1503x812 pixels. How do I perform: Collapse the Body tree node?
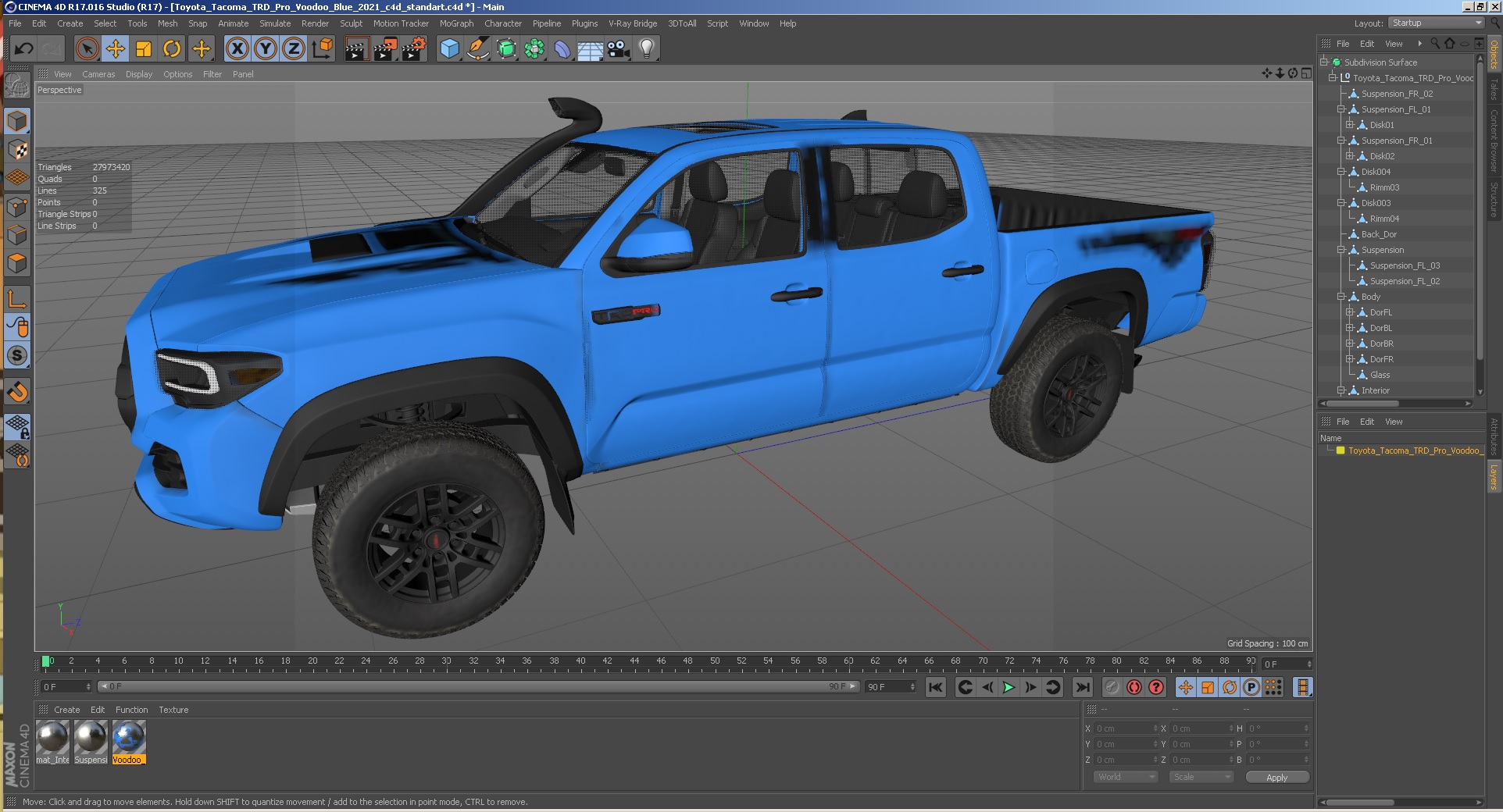point(1341,297)
